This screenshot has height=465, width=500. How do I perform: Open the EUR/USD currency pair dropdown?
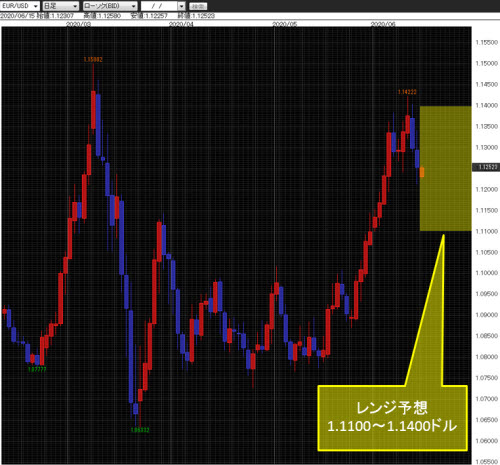(20, 6)
